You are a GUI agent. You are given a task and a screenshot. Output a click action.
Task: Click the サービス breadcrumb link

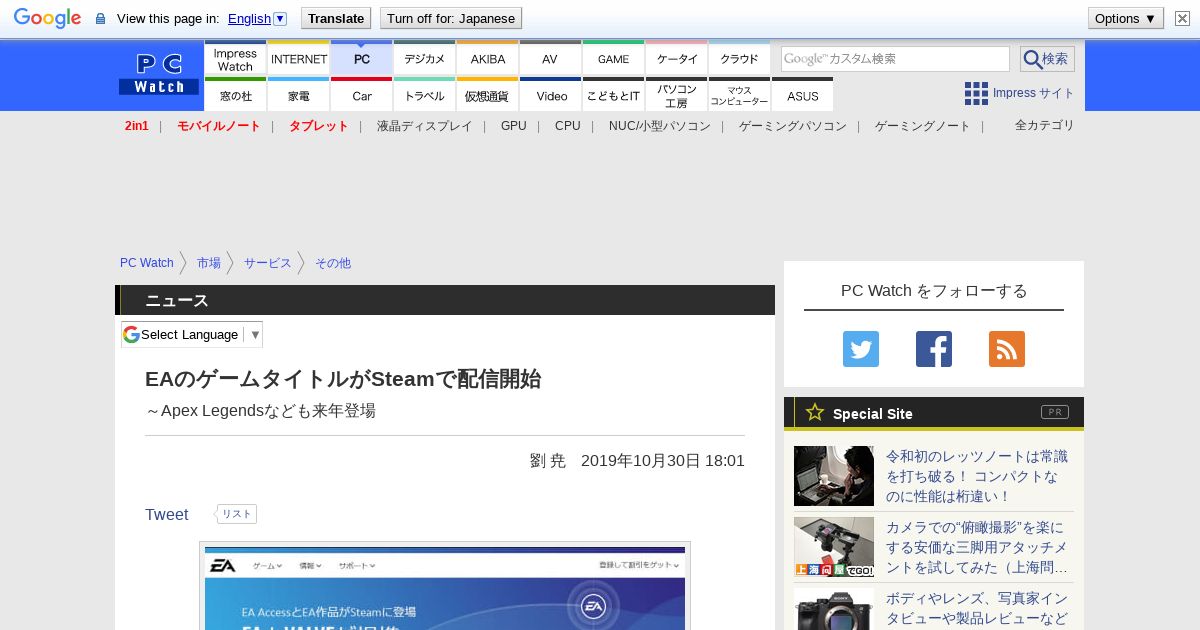pos(268,263)
